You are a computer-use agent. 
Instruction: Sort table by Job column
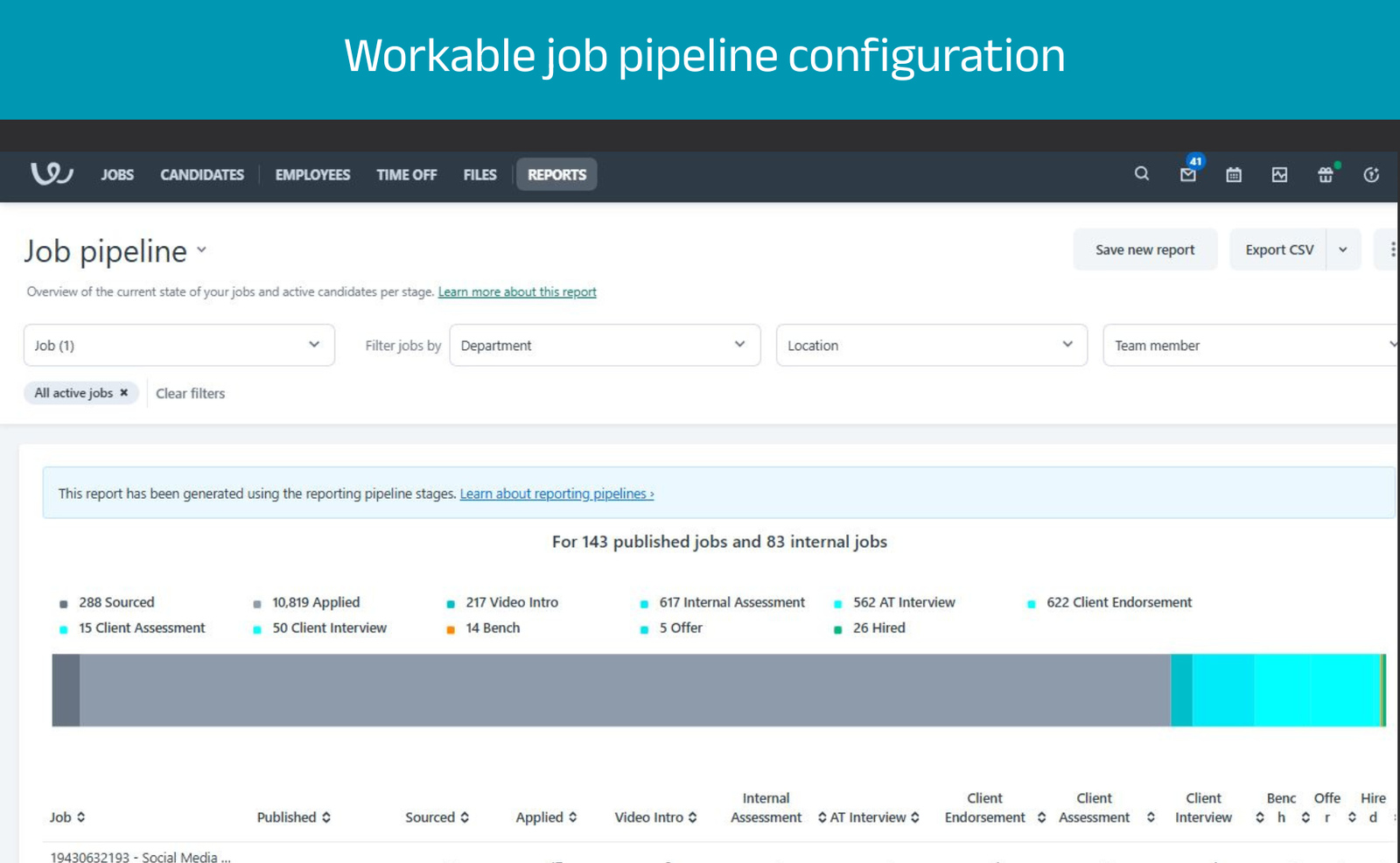[x=80, y=817]
